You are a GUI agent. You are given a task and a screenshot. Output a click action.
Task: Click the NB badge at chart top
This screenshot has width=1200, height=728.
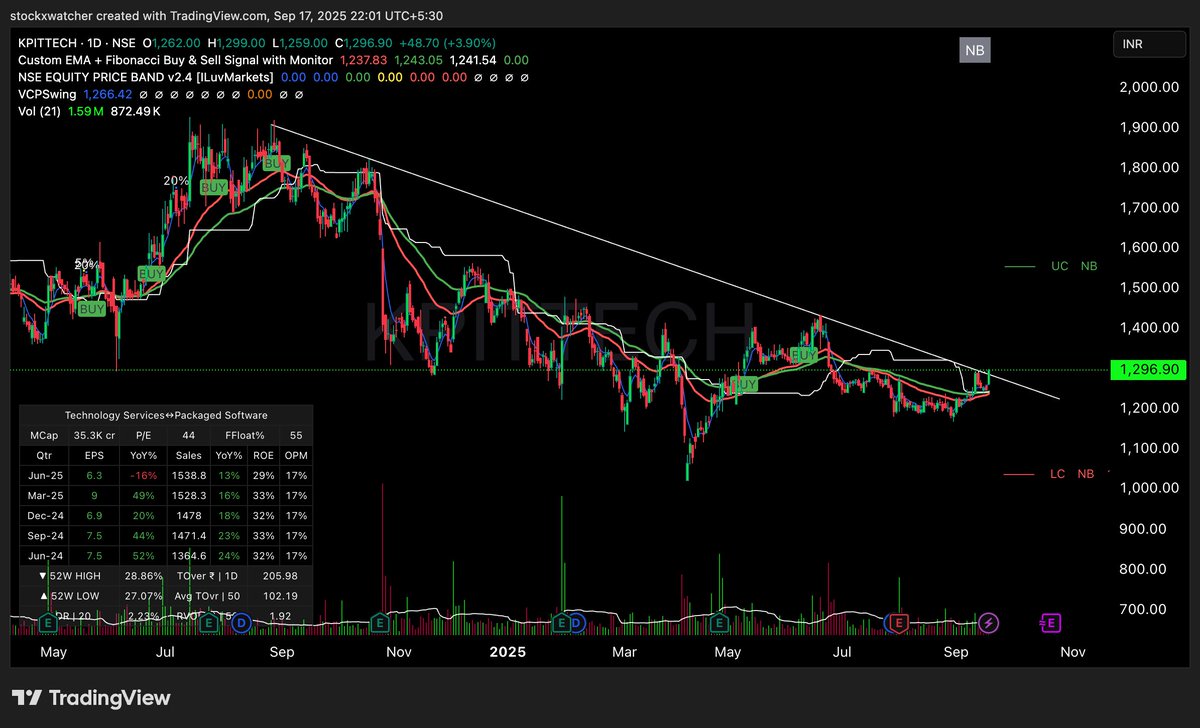click(973, 50)
